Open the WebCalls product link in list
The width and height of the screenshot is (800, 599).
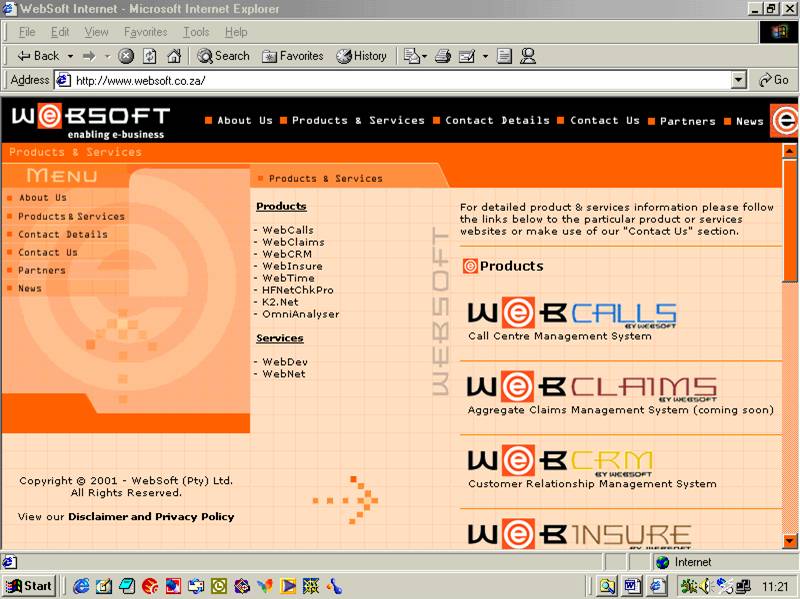[x=288, y=230]
